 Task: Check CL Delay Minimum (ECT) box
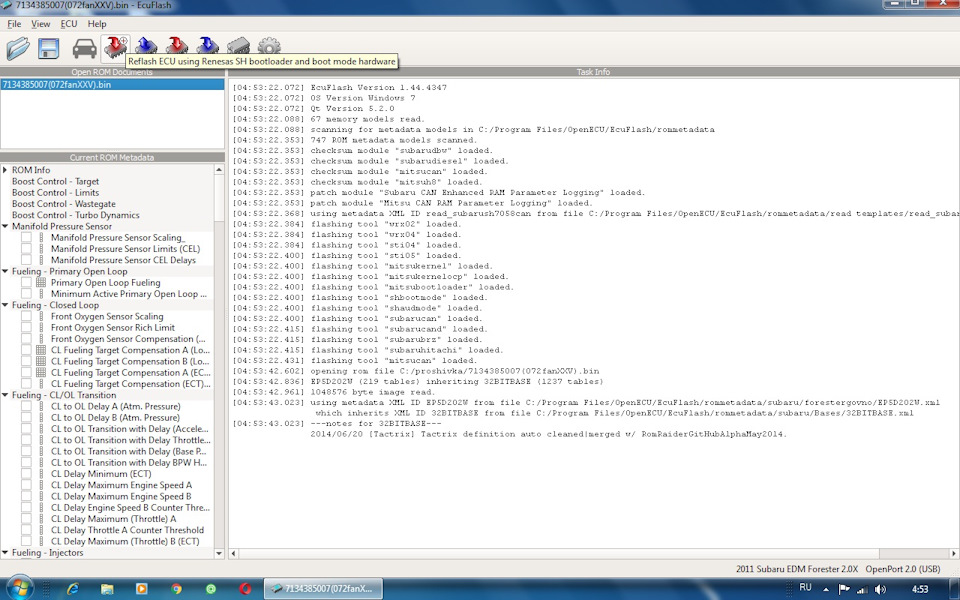[x=26, y=474]
